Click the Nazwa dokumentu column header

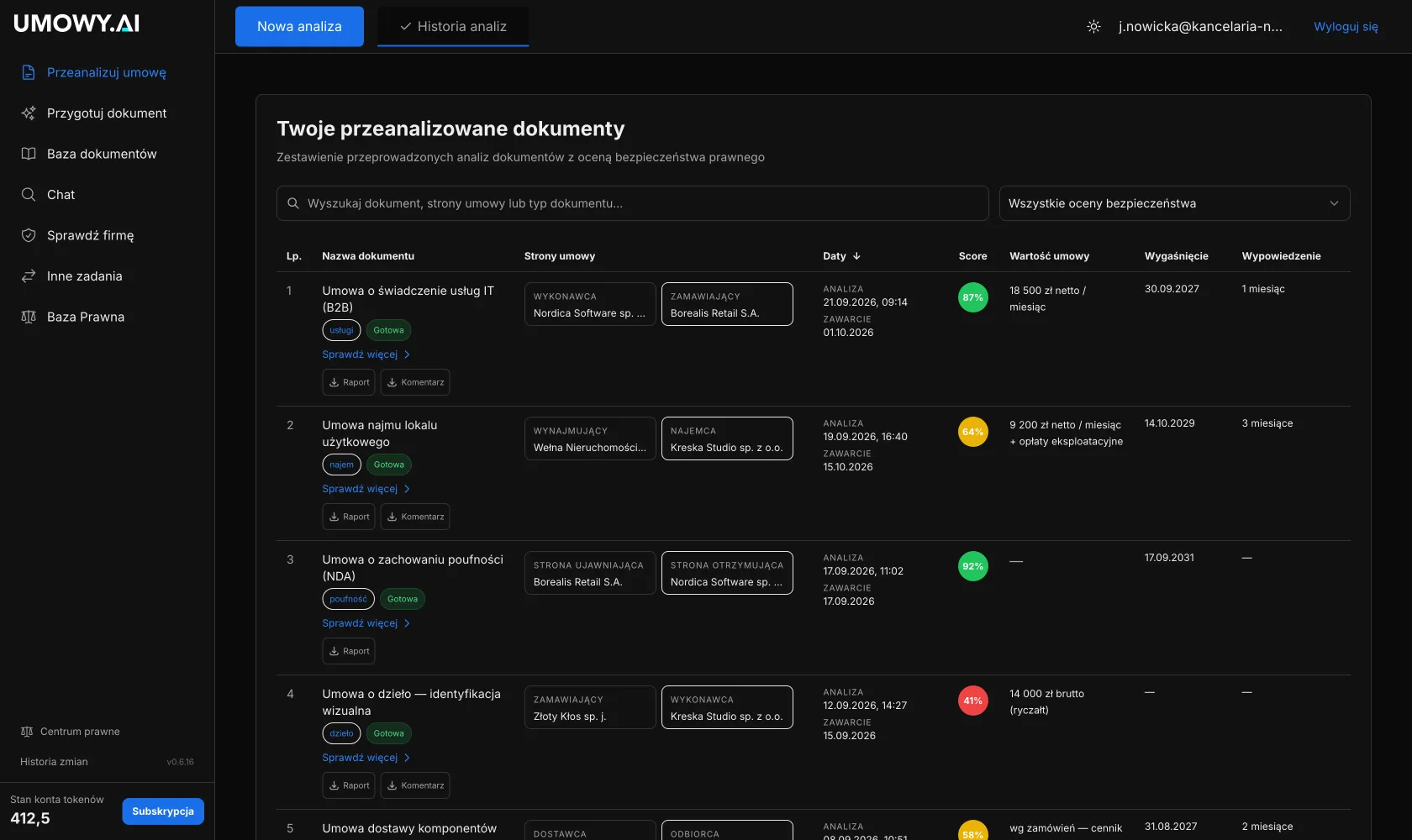(368, 256)
